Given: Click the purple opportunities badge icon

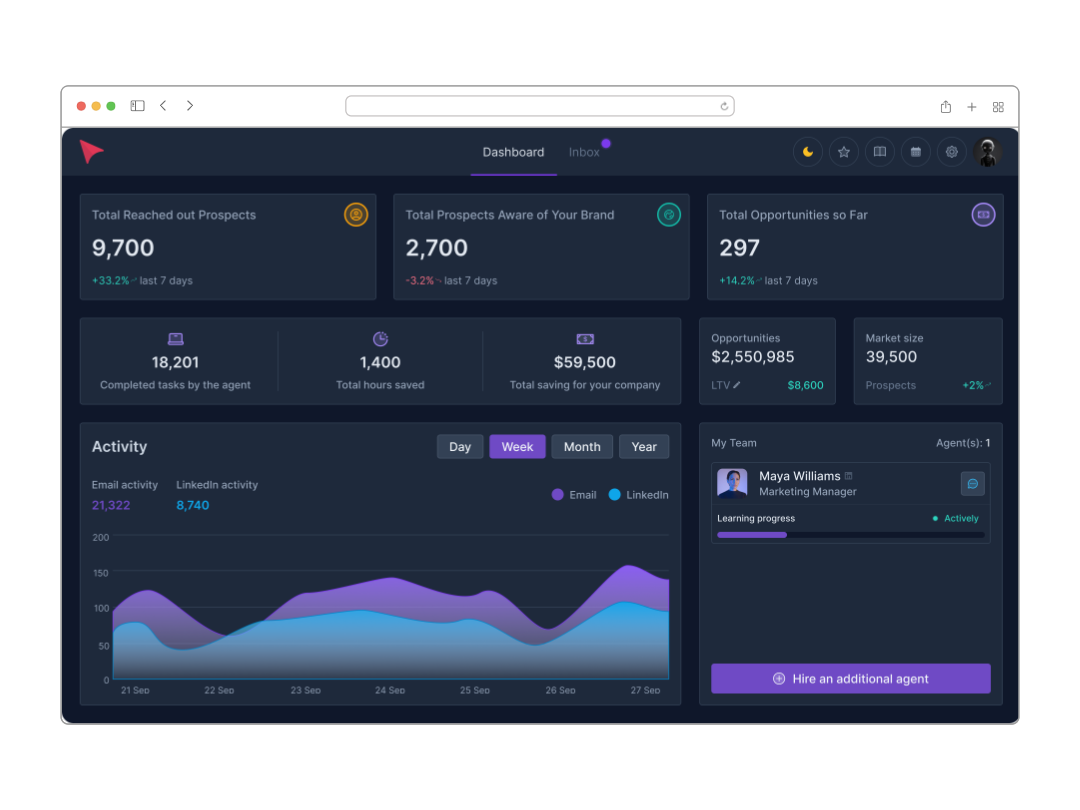Looking at the screenshot, I should click(982, 214).
